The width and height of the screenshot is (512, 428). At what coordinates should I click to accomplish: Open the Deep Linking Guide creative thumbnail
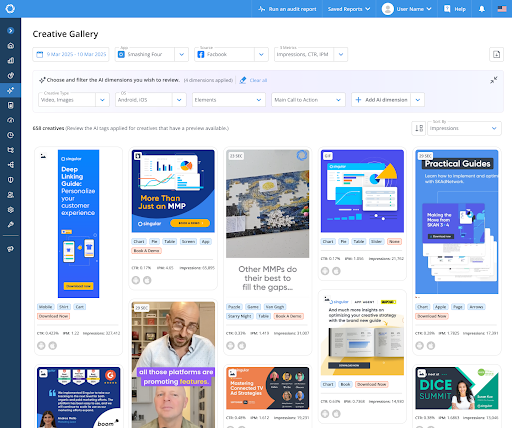[78, 224]
